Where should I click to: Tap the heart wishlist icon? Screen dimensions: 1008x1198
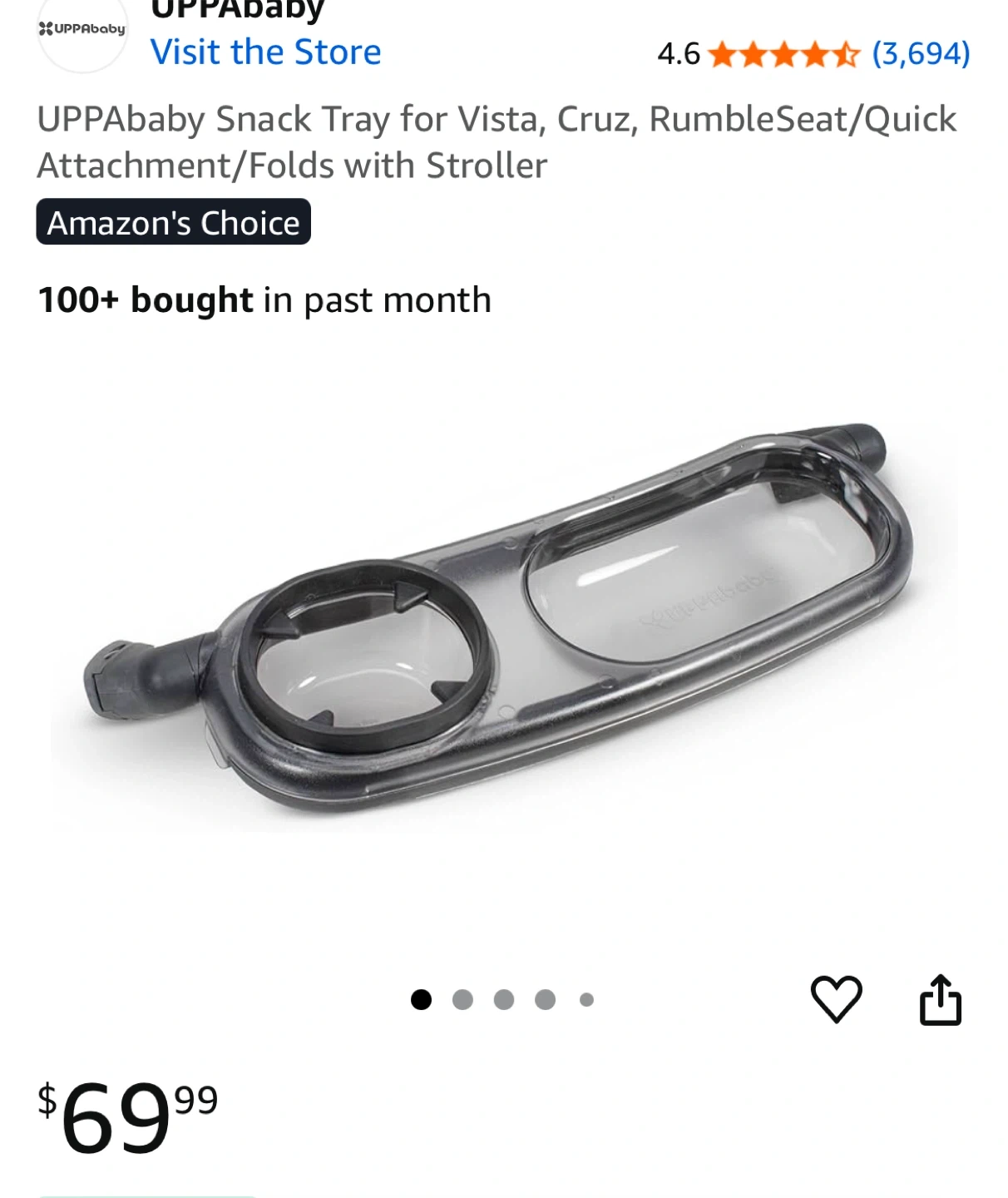tap(836, 998)
